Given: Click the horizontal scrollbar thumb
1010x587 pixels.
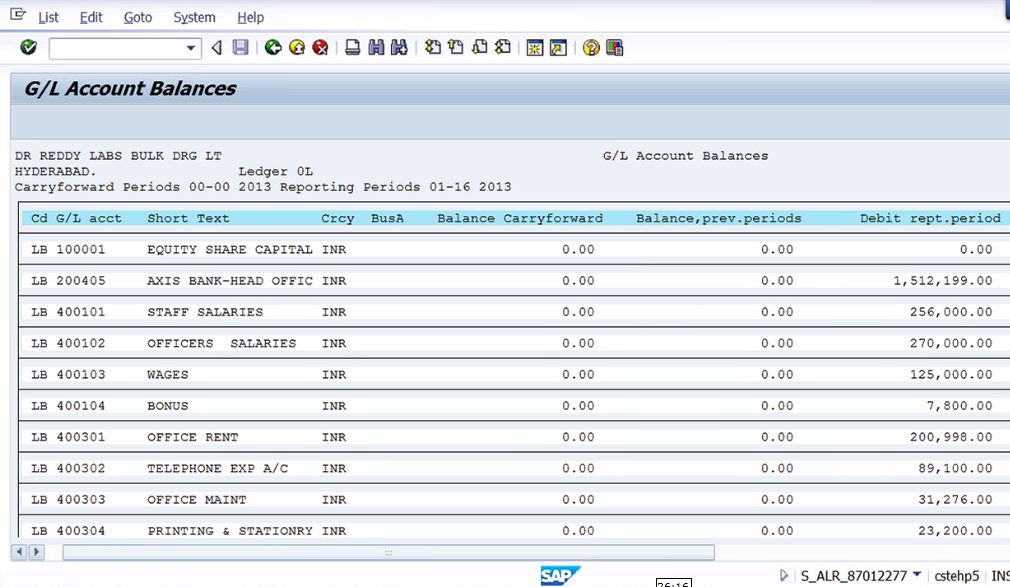Looking at the screenshot, I should [x=388, y=552].
